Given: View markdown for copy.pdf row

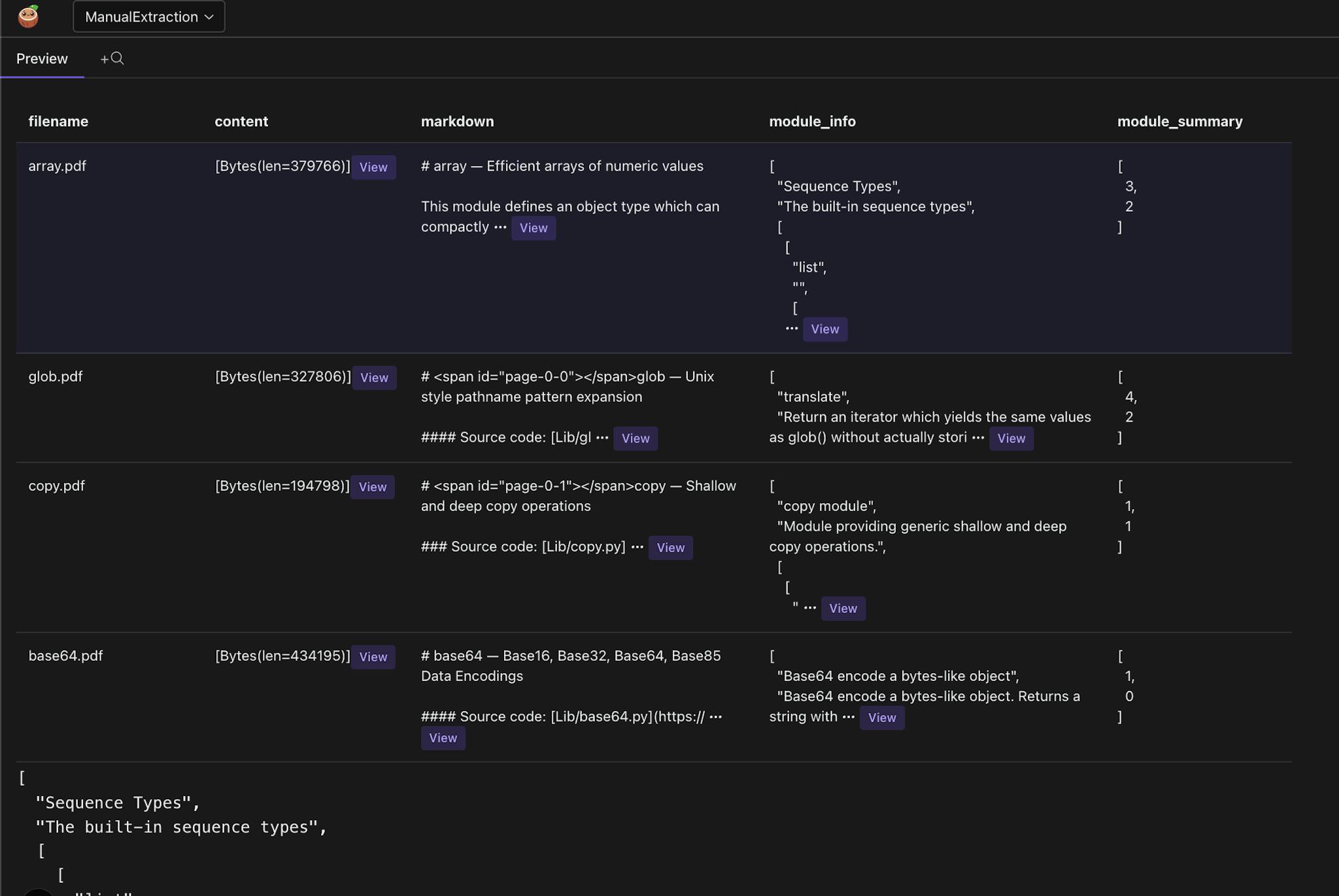Looking at the screenshot, I should coord(670,548).
